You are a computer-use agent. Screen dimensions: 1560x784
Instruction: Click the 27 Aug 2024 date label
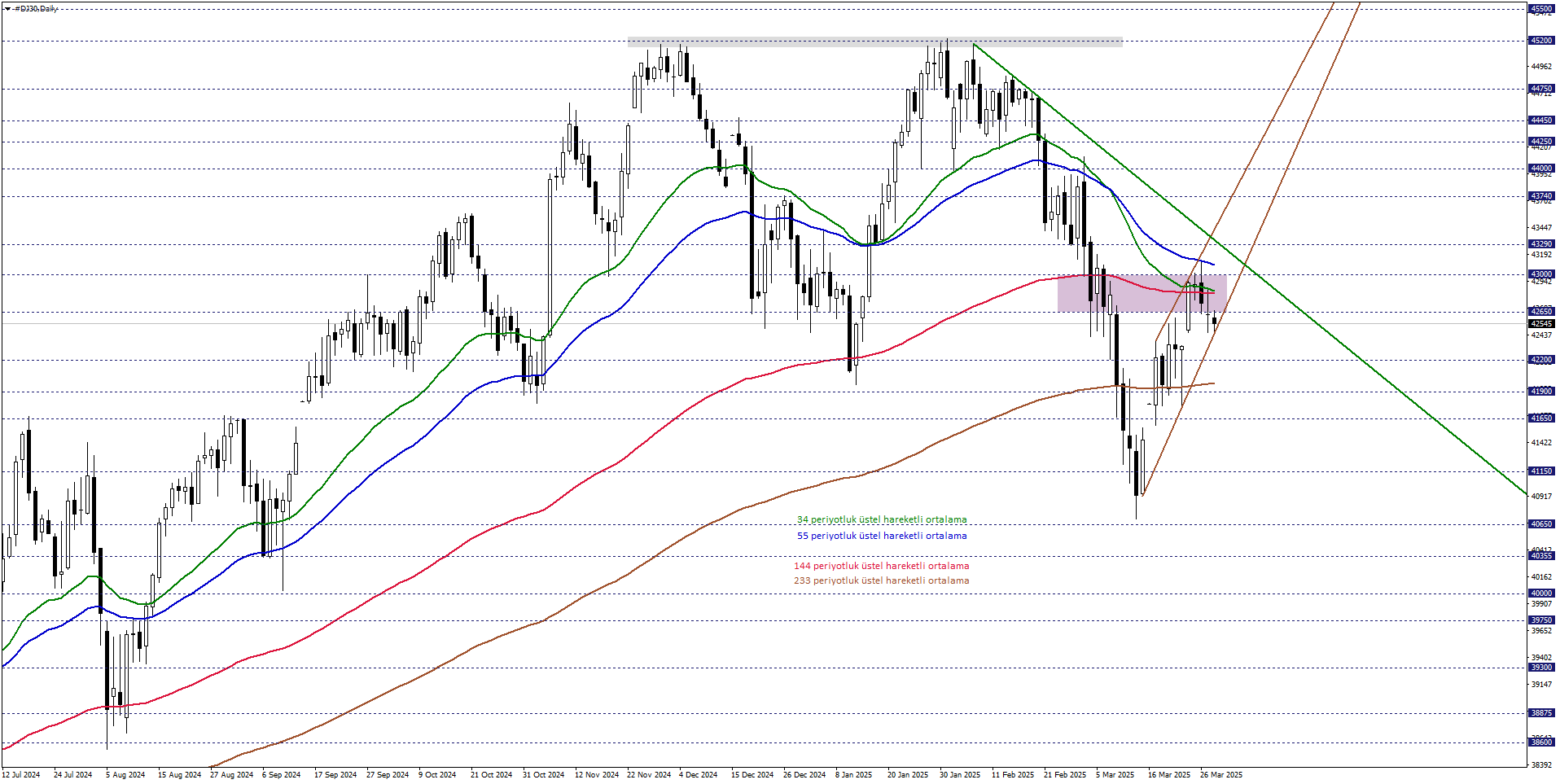click(231, 775)
